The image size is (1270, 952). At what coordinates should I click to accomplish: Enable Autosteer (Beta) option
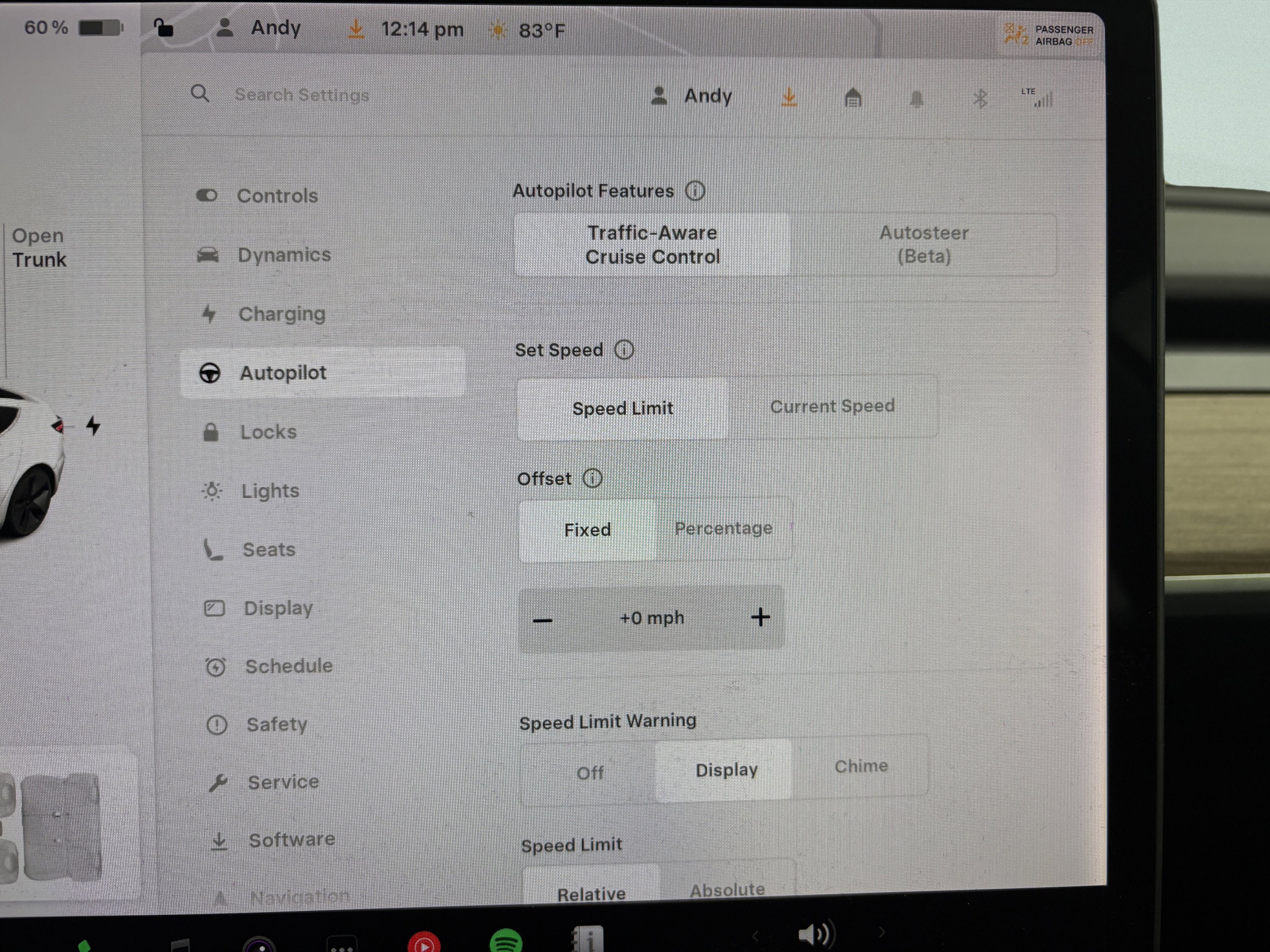click(923, 245)
